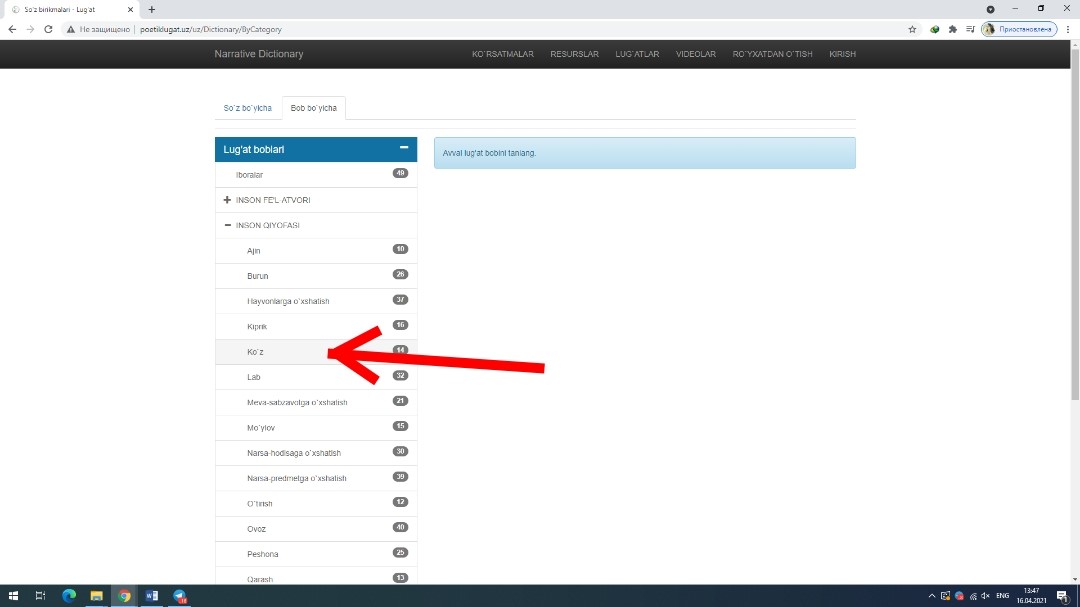Select the Bob bo'yicha tab
This screenshot has height=607, width=1080.
tap(314, 108)
